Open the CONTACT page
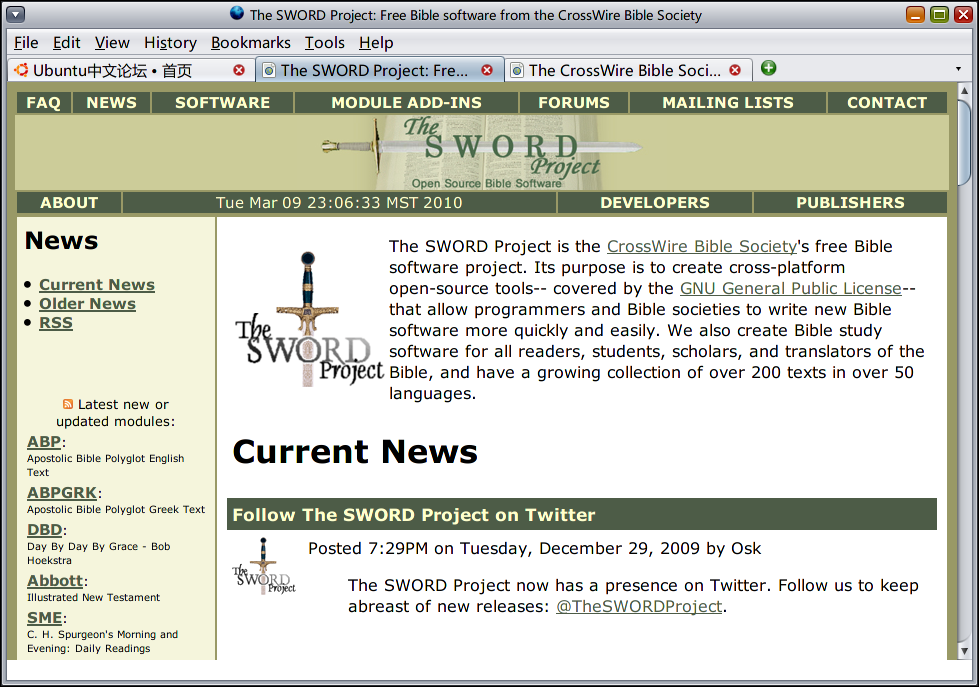979x687 pixels. [887, 103]
